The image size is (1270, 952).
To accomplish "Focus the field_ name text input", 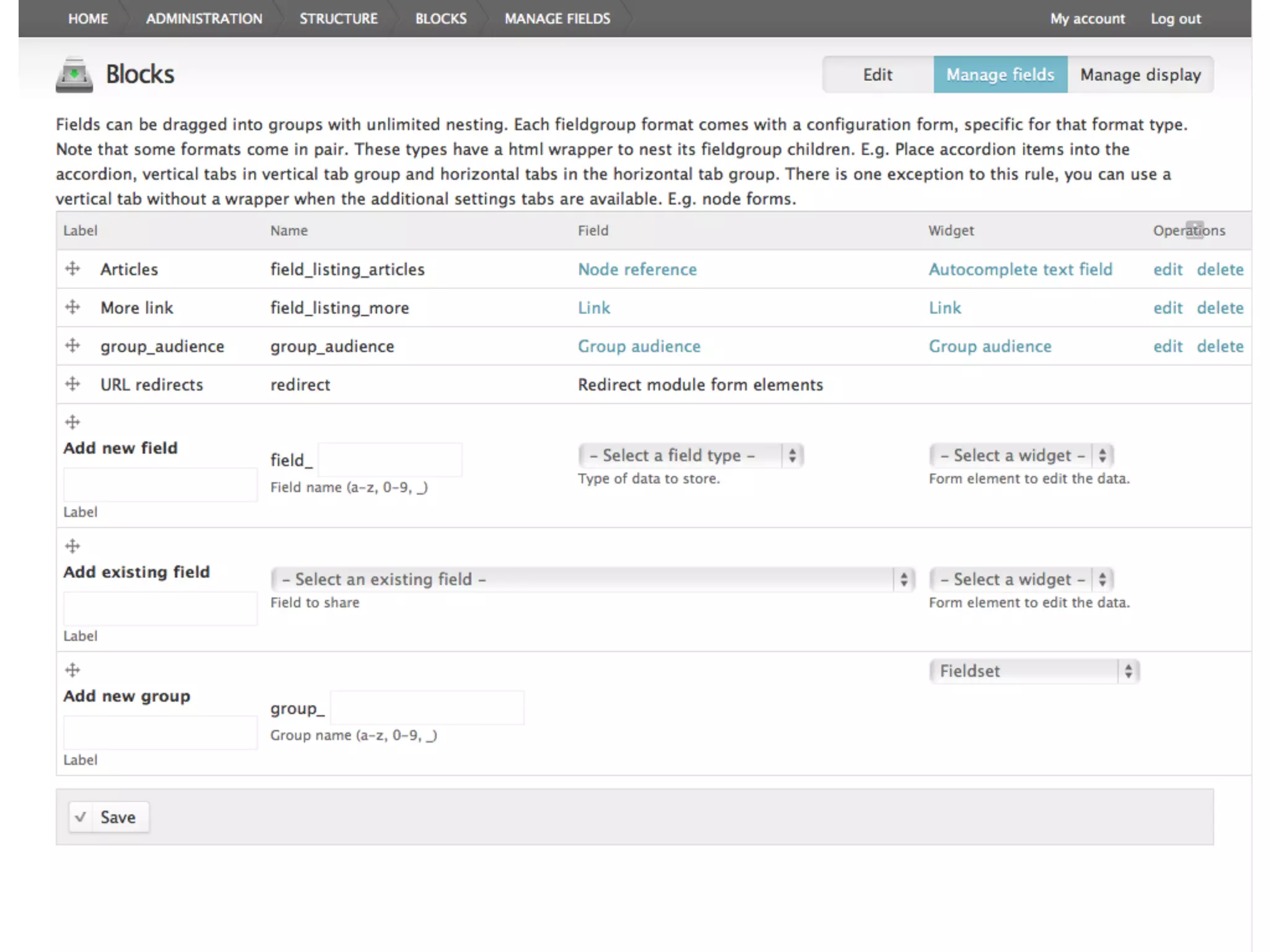I will coord(390,460).
